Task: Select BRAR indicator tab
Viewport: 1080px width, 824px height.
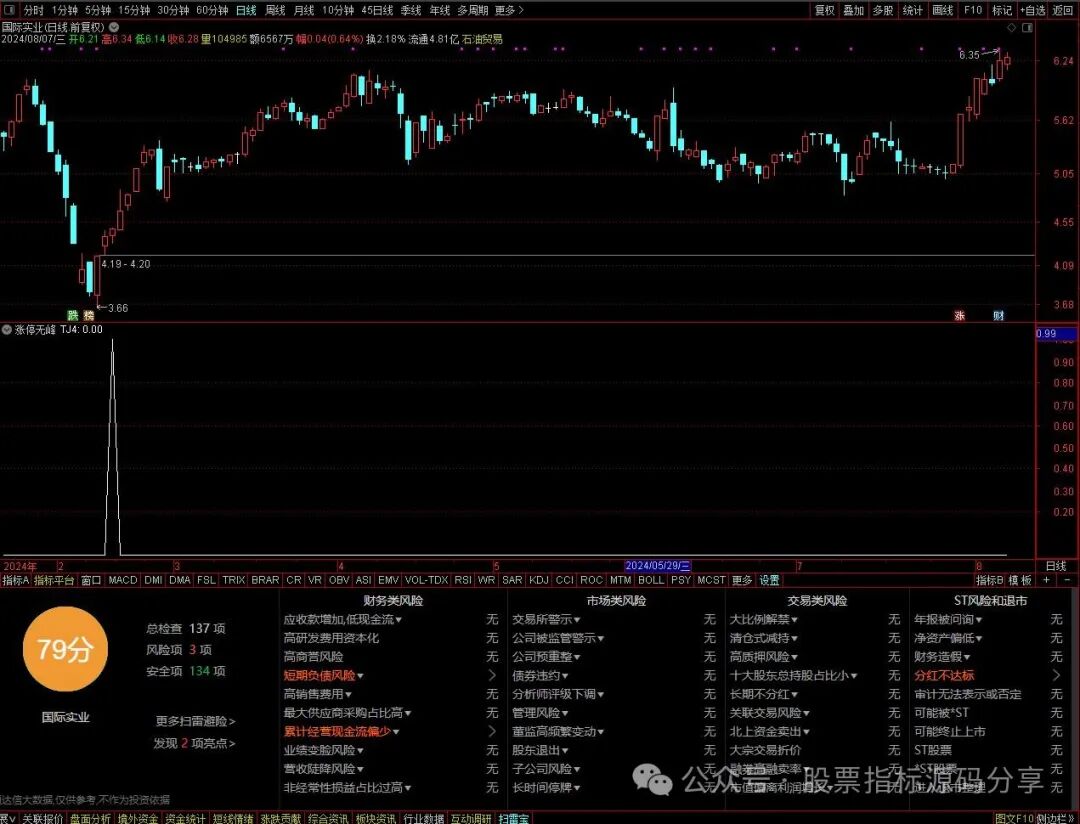Action: tap(265, 580)
